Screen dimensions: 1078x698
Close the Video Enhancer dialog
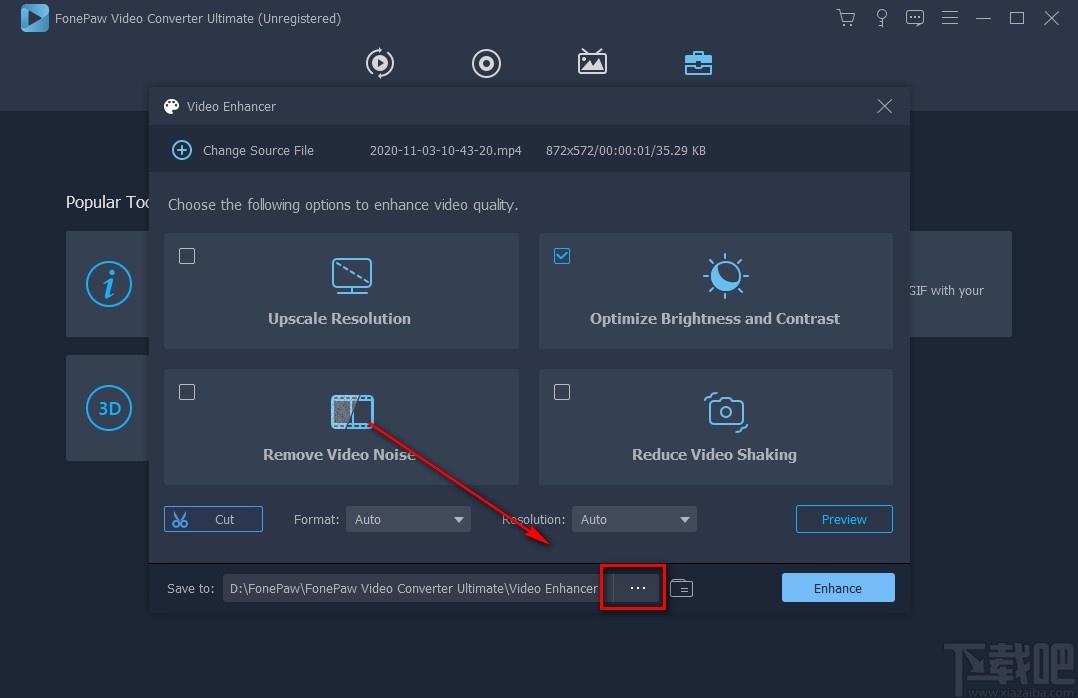[884, 106]
